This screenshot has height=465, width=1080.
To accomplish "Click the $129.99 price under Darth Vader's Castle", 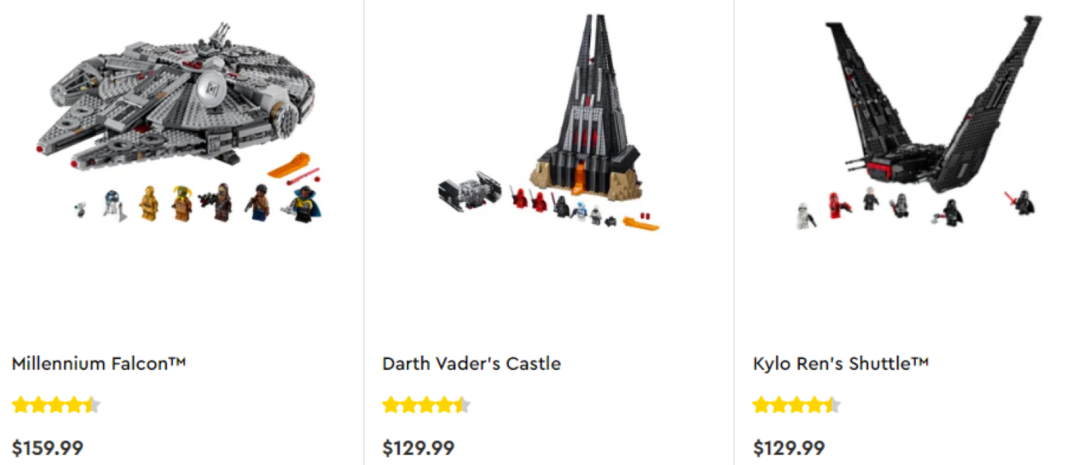I will (x=418, y=448).
